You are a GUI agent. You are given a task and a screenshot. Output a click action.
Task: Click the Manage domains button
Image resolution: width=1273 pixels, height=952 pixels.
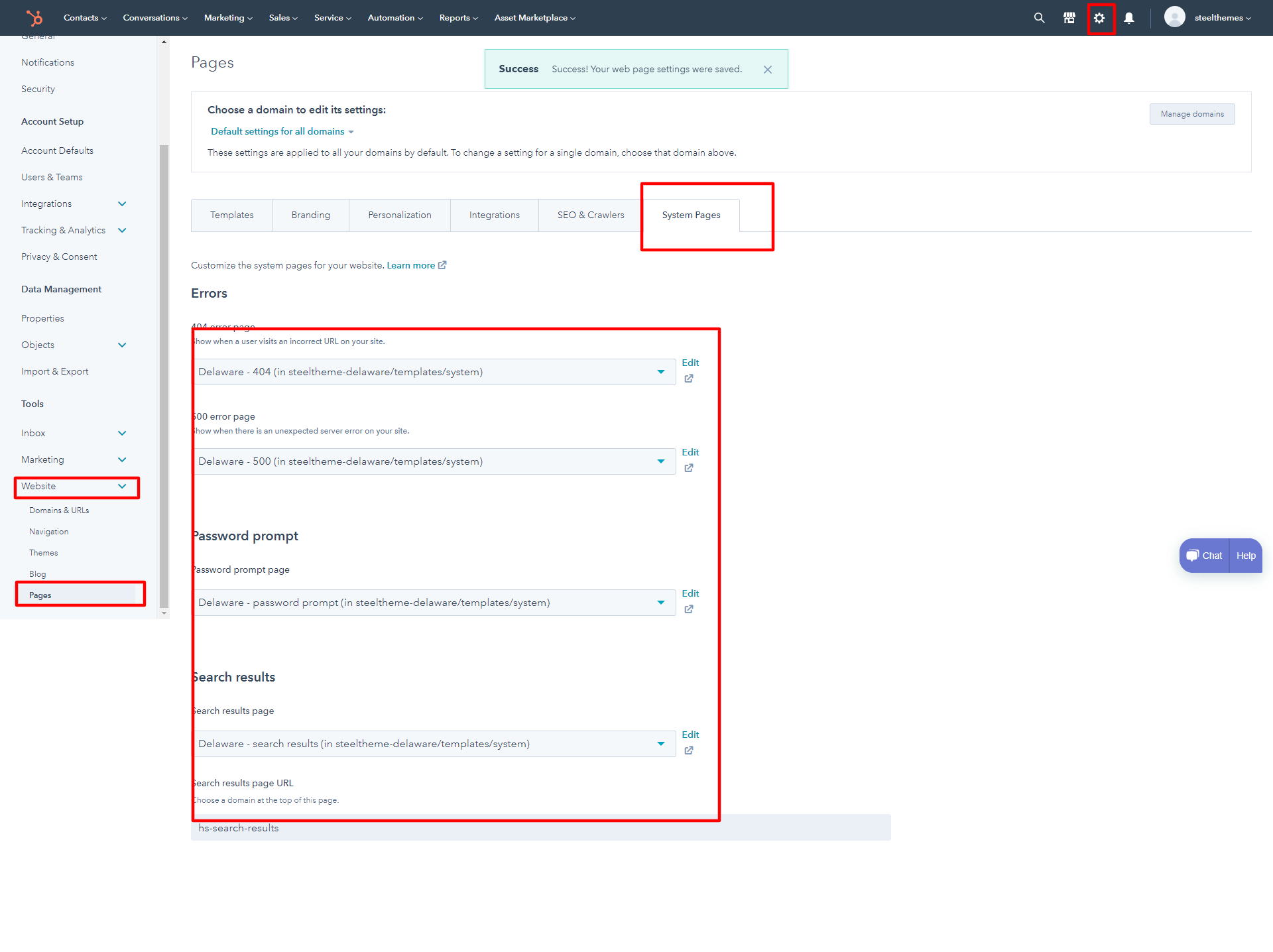(x=1191, y=114)
